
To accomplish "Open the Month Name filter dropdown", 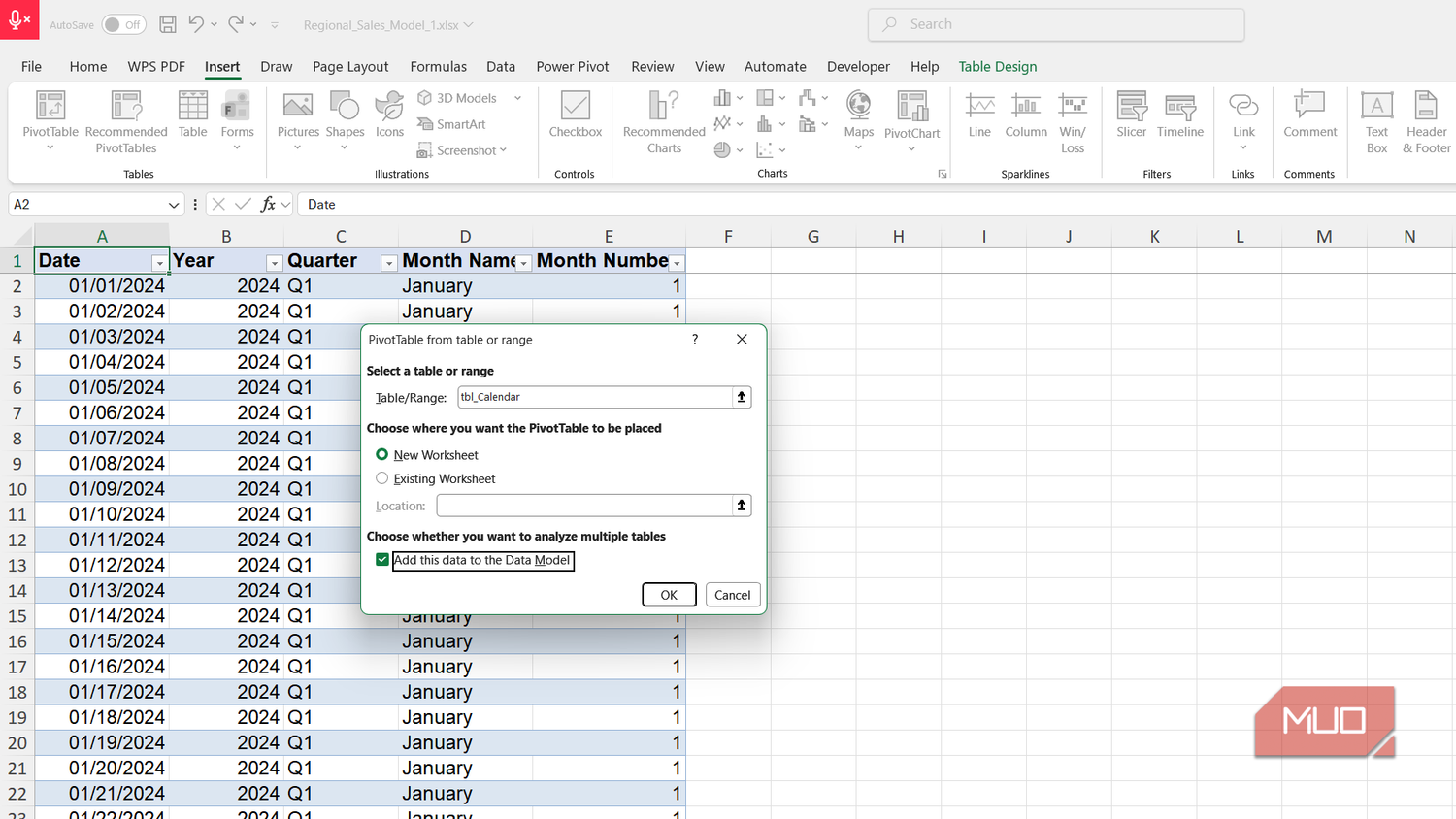I will click(x=523, y=263).
